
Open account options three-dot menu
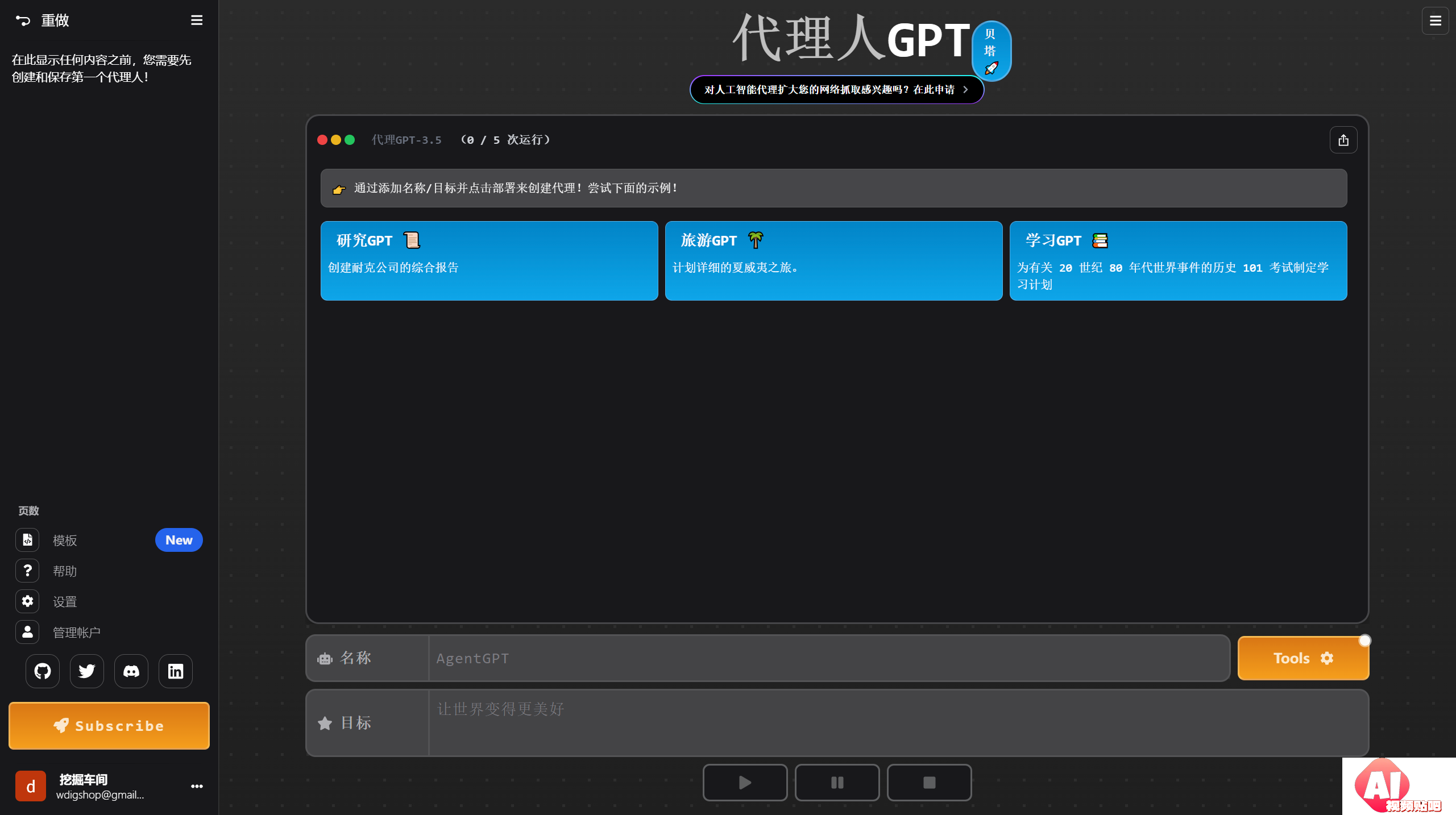pyautogui.click(x=197, y=786)
